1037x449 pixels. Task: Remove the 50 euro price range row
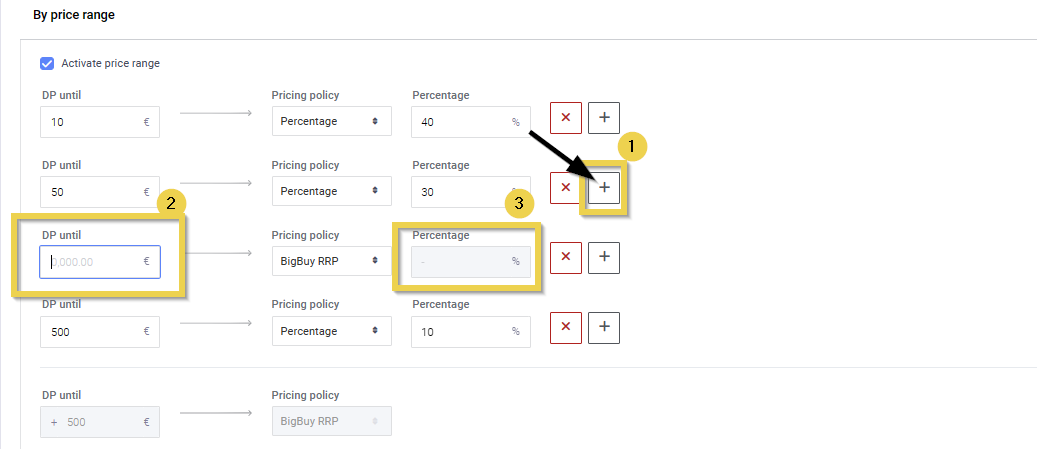point(565,188)
